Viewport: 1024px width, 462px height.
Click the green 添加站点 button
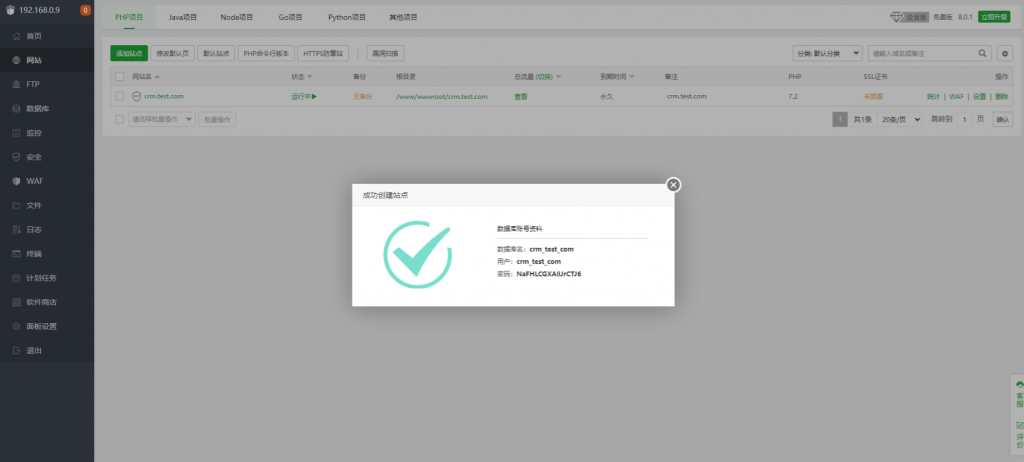128,53
